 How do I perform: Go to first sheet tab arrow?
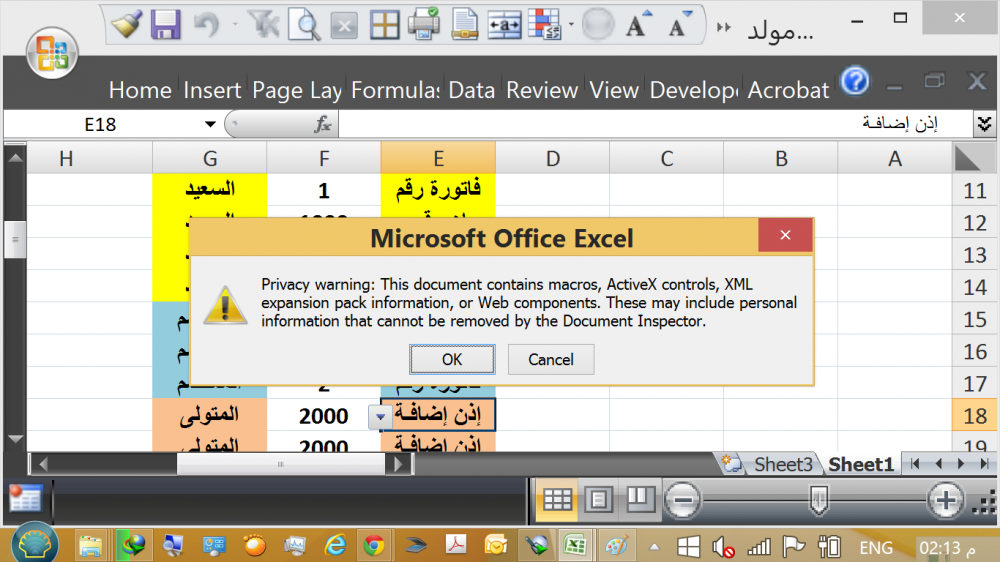tap(915, 464)
